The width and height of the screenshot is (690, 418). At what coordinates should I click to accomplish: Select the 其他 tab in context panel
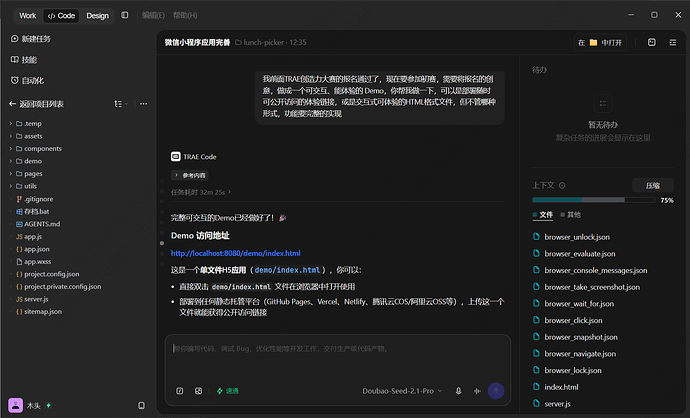point(570,215)
